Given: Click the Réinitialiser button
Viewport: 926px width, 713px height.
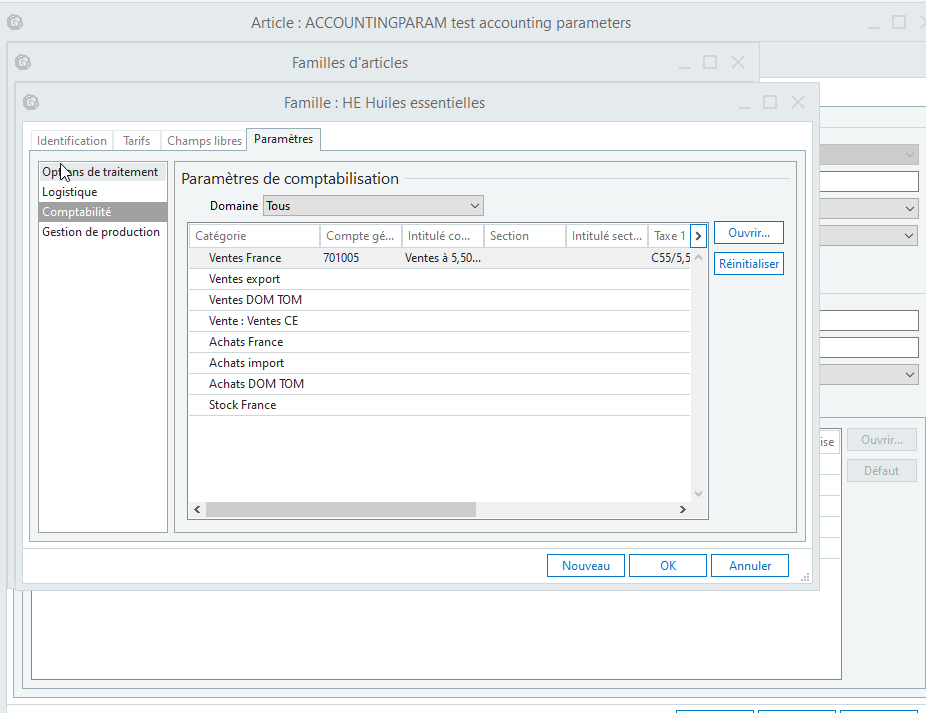Looking at the screenshot, I should click(x=749, y=263).
